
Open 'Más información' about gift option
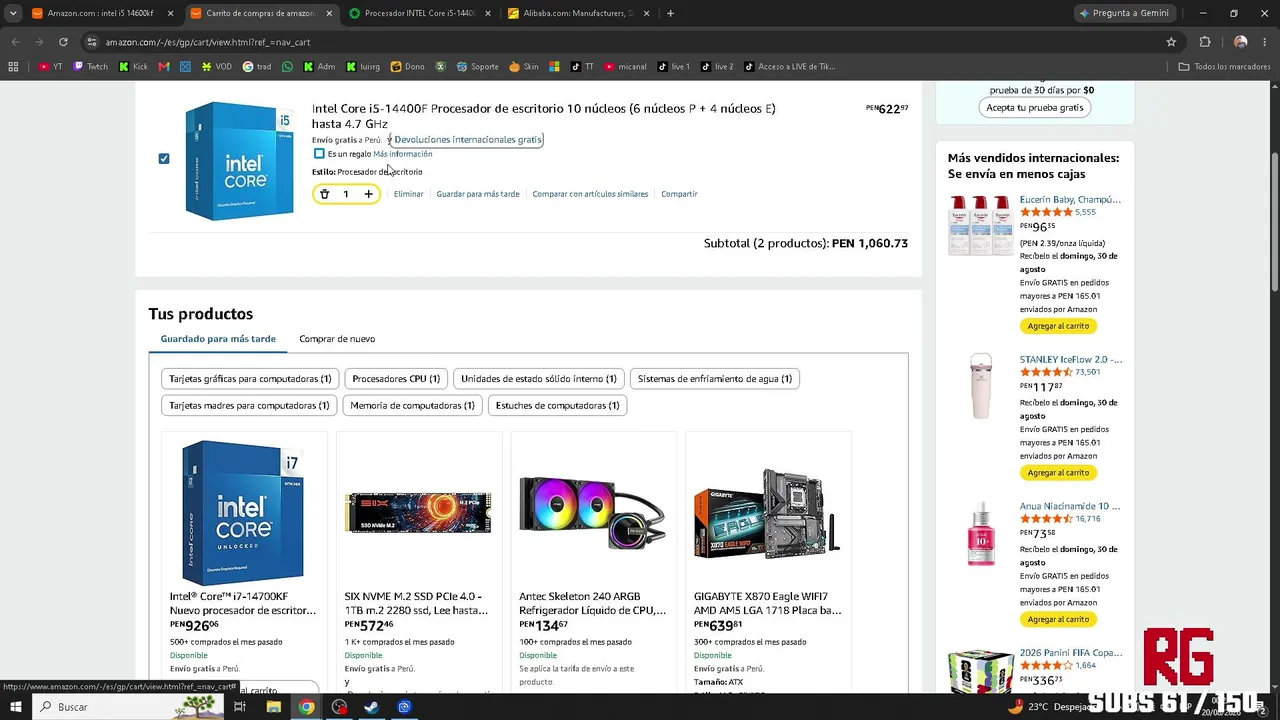click(x=403, y=154)
